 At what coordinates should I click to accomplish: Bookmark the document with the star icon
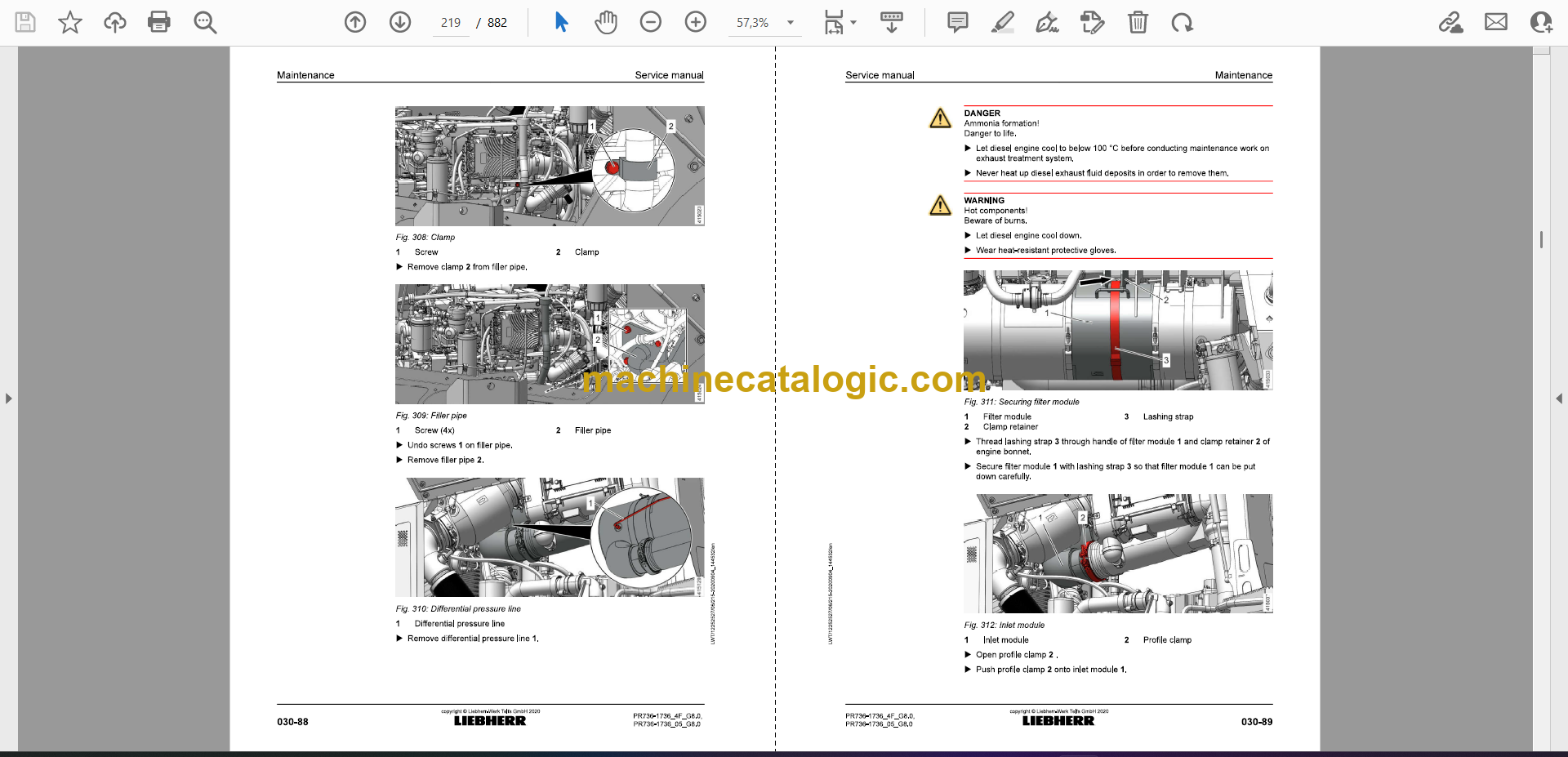tap(70, 22)
